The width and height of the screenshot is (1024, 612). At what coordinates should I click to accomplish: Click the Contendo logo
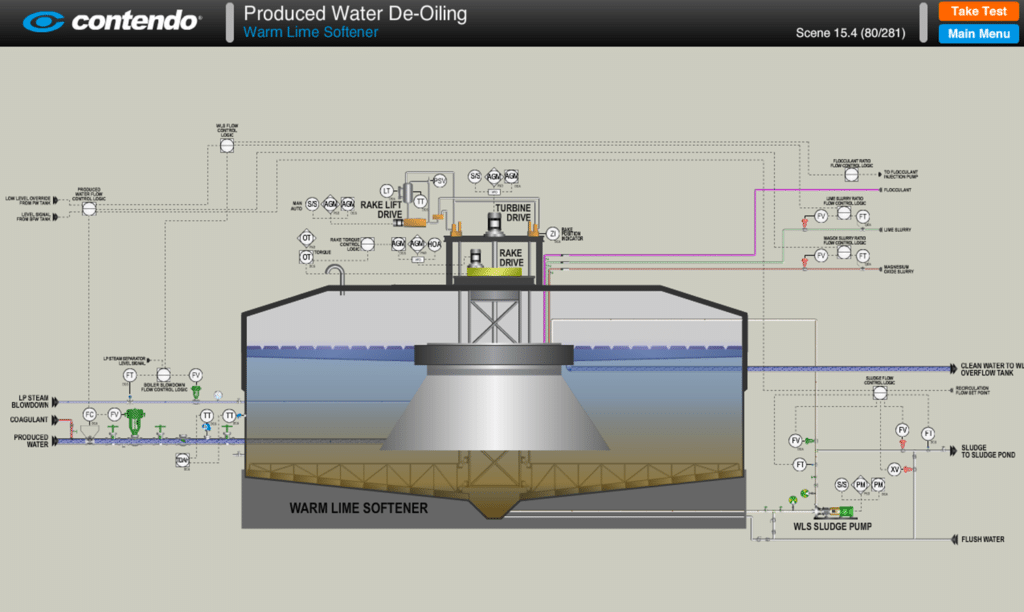click(x=112, y=22)
